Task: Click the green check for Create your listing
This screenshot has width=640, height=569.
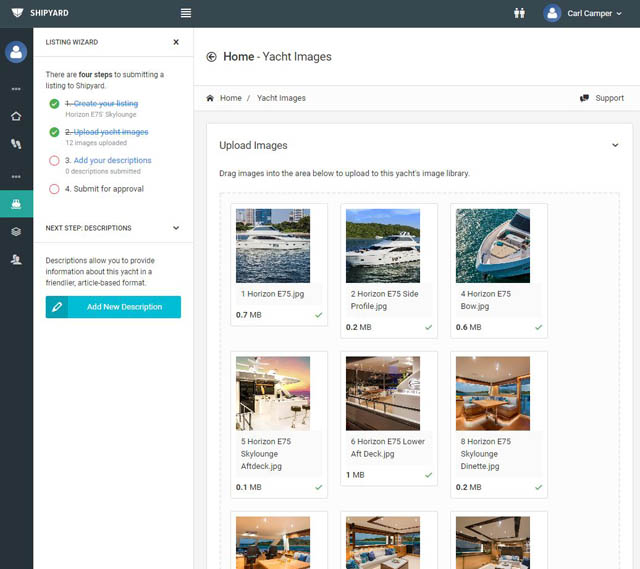Action: pyautogui.click(x=54, y=104)
